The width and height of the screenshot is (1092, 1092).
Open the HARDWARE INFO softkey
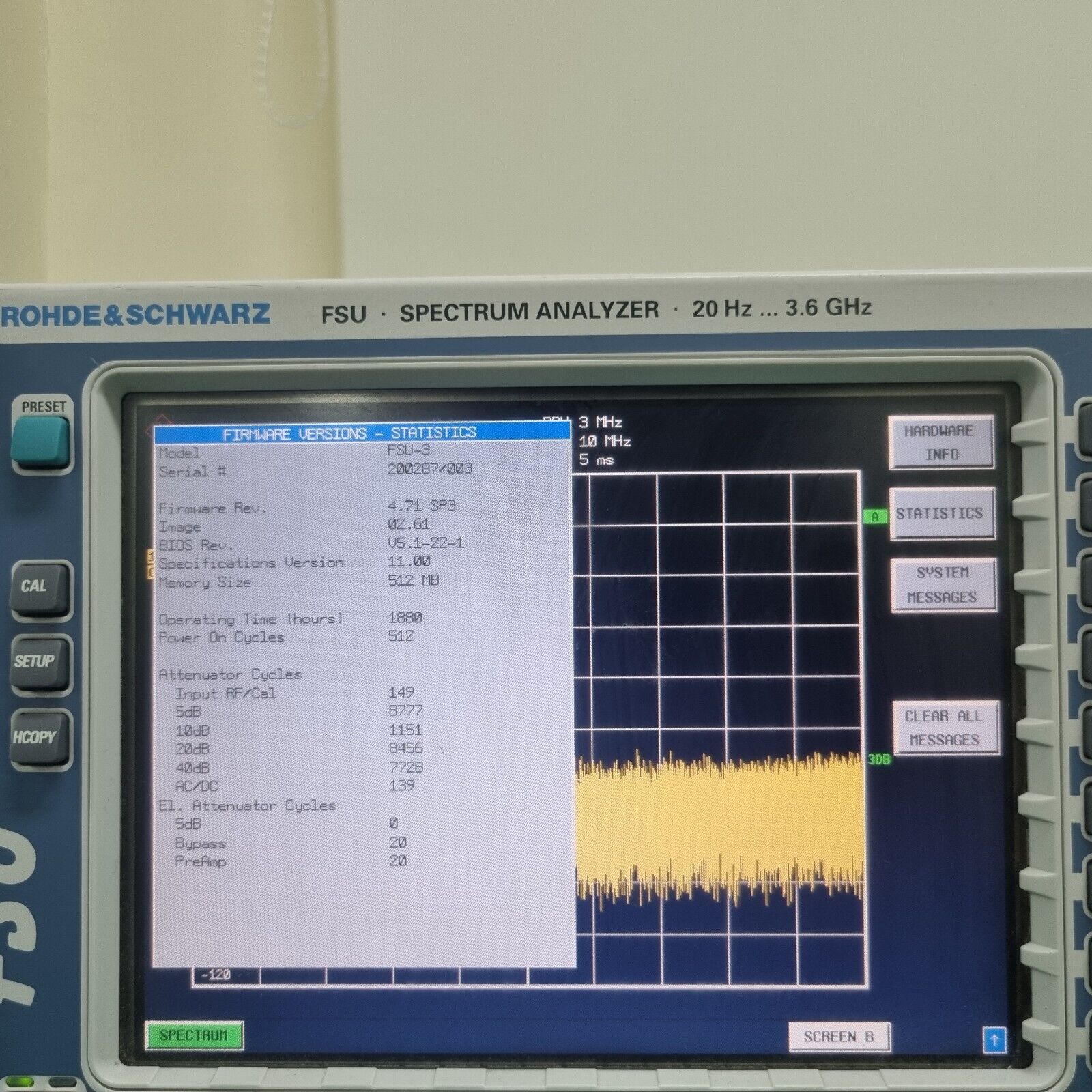pyautogui.click(x=941, y=442)
